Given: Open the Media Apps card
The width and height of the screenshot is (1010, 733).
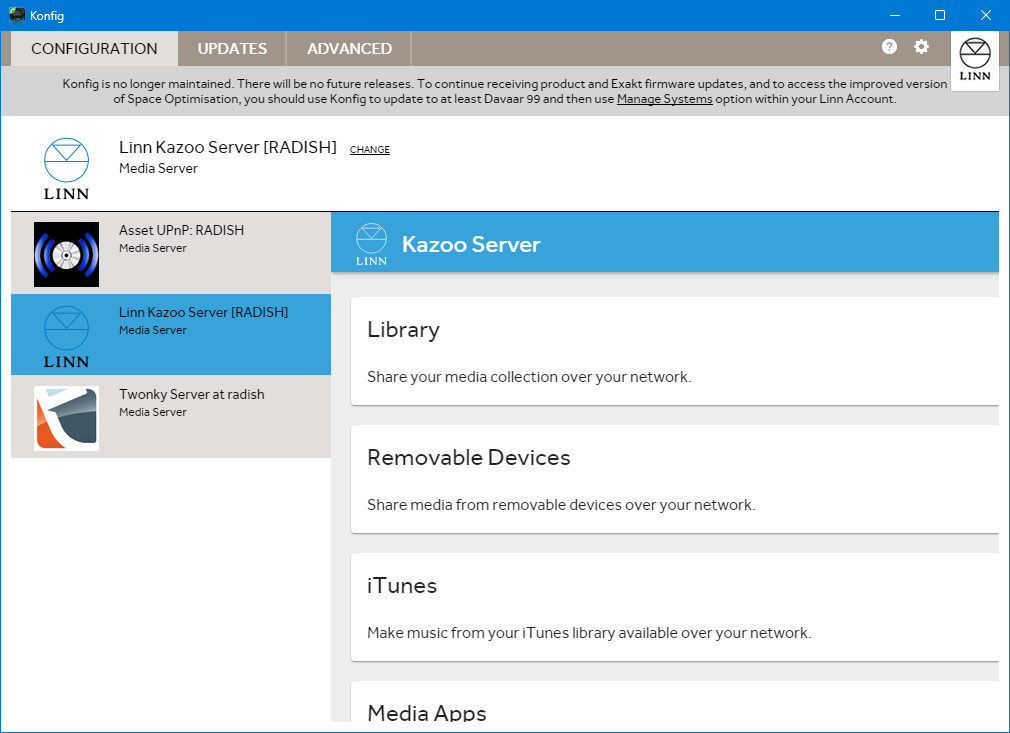Looking at the screenshot, I should click(x=674, y=702).
